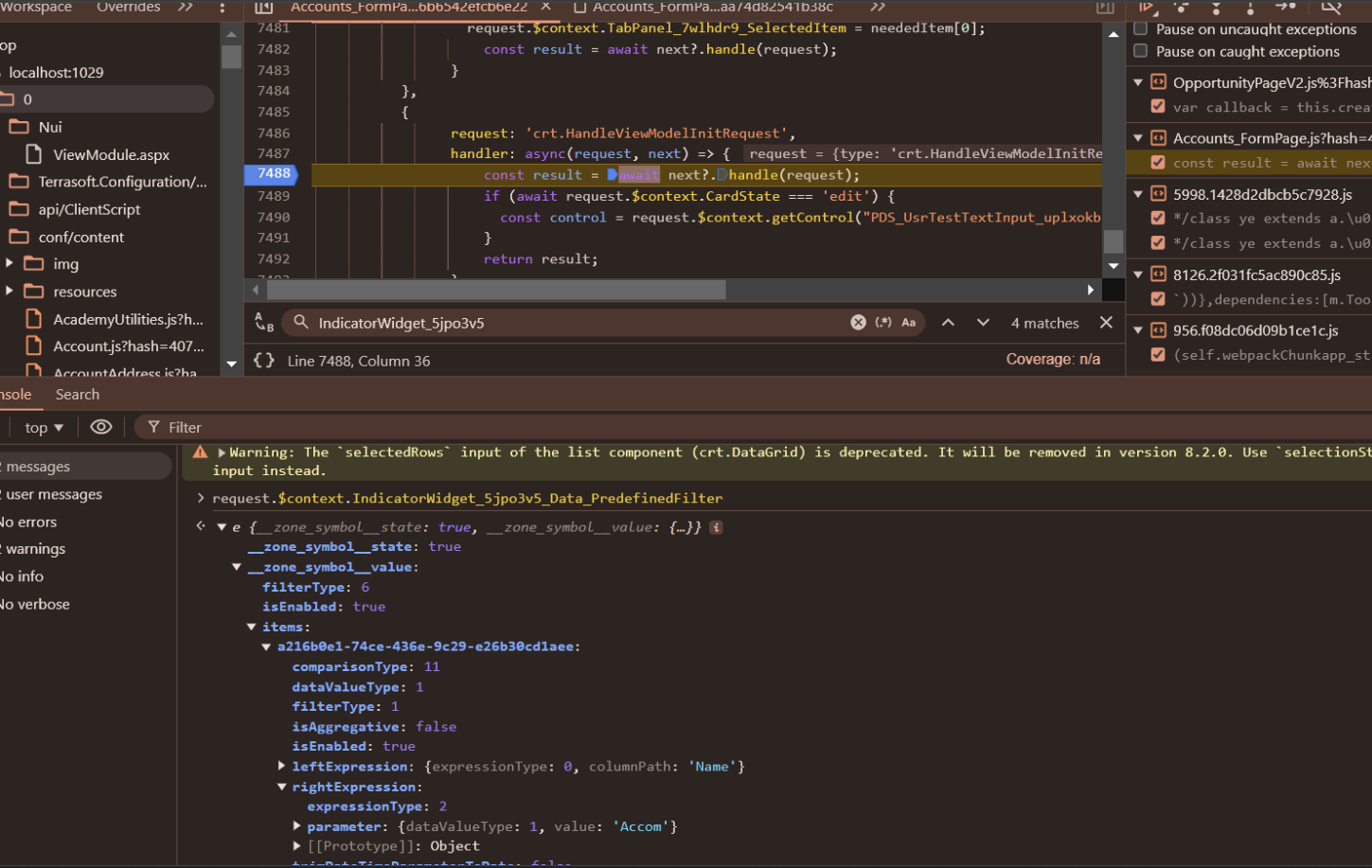Open the top JavaScript context dropdown

pos(44,428)
